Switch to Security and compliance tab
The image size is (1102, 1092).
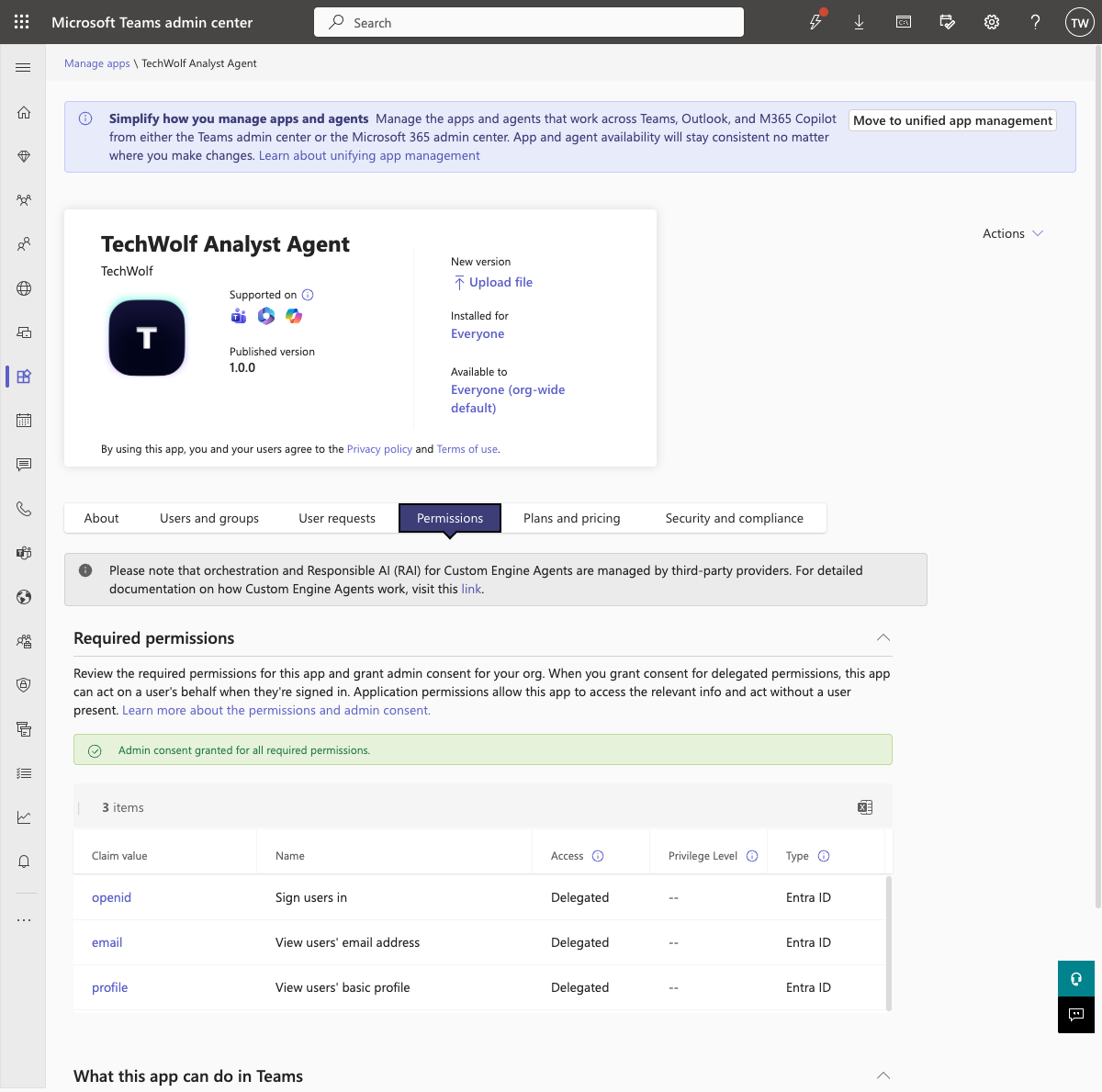pos(735,518)
